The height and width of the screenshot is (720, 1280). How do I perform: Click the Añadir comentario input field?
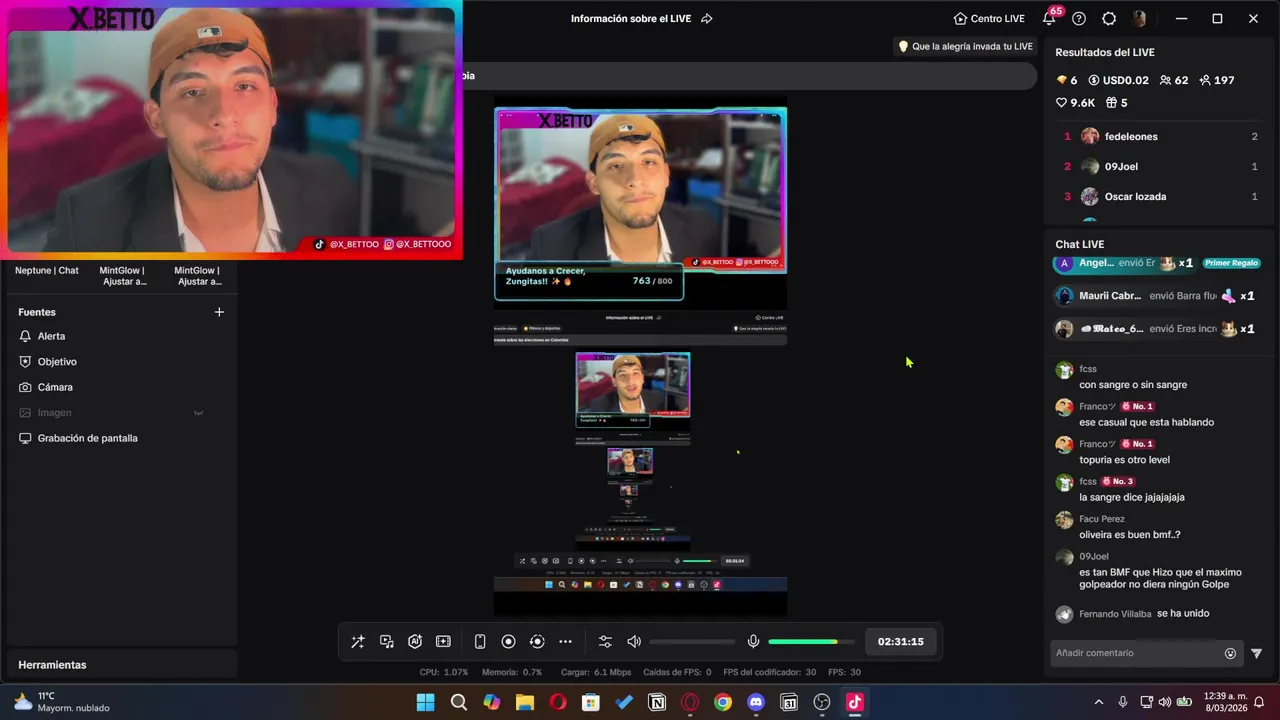point(1138,653)
